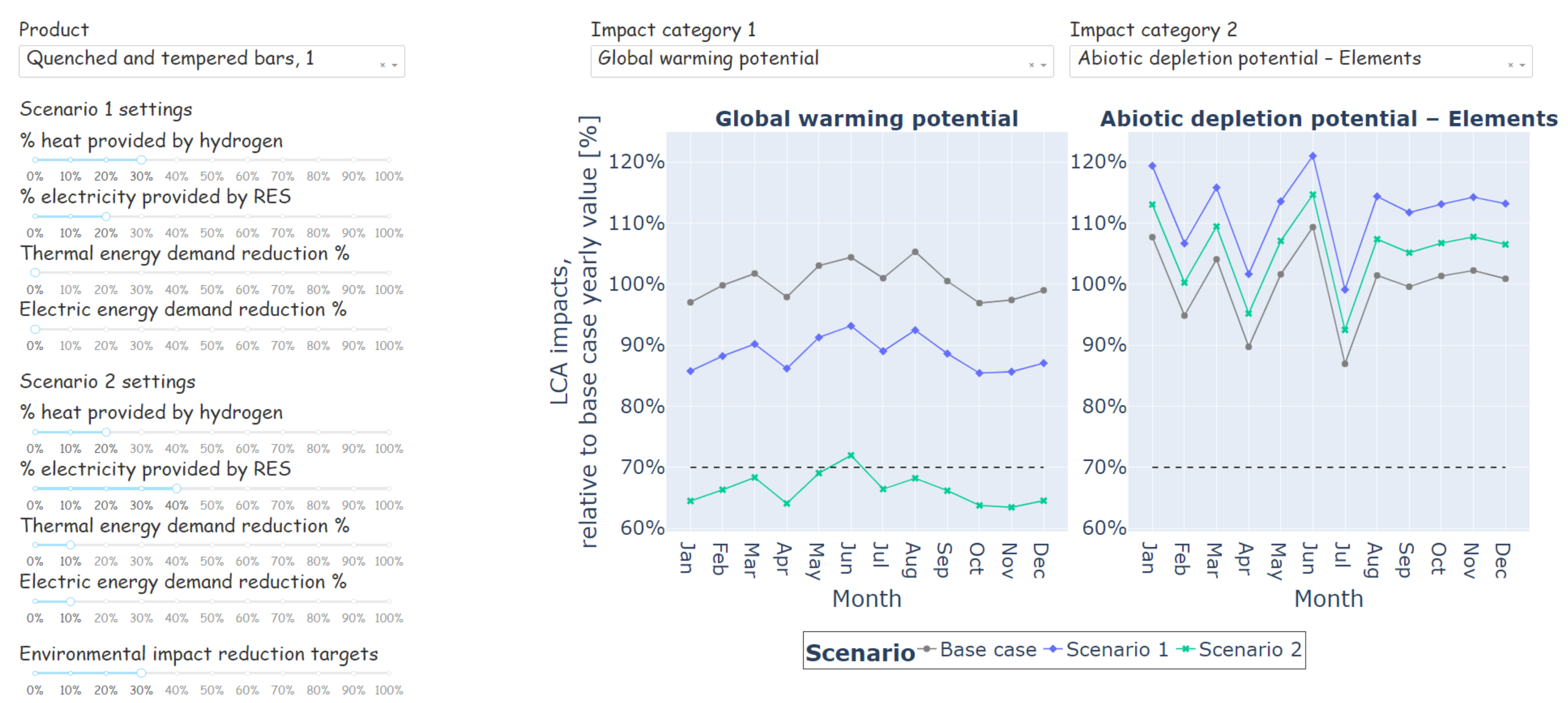Expand the Impact category 1 dropdown arrow
This screenshot has width=1568, height=703.
point(1044,65)
